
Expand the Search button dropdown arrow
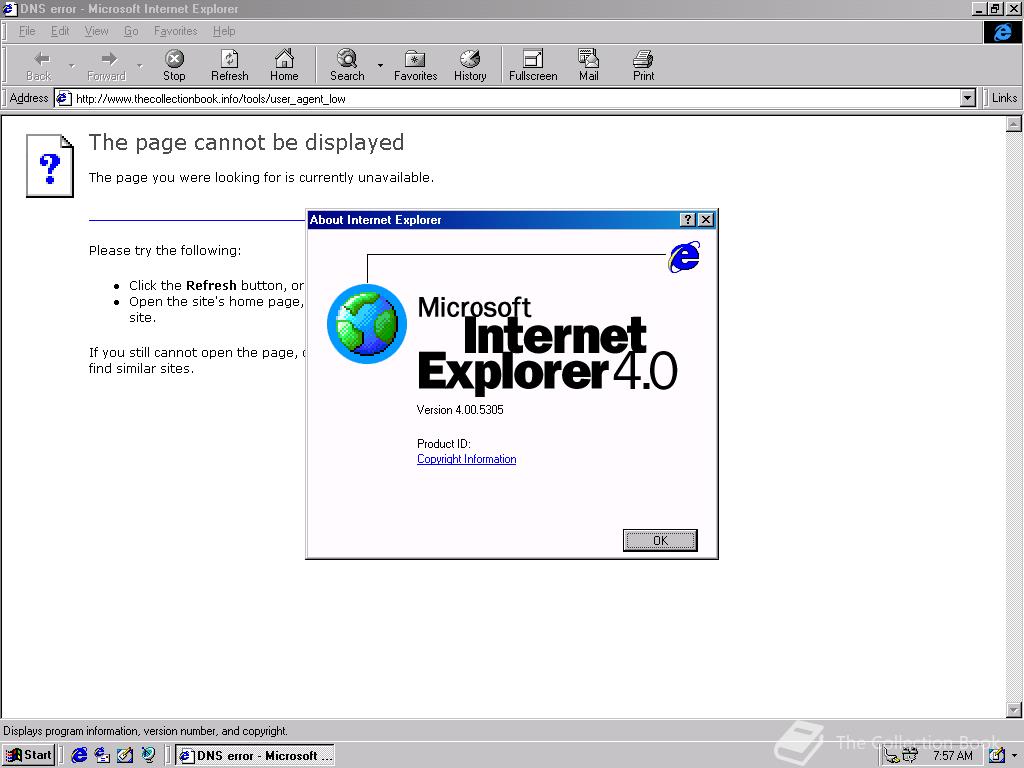[380, 65]
